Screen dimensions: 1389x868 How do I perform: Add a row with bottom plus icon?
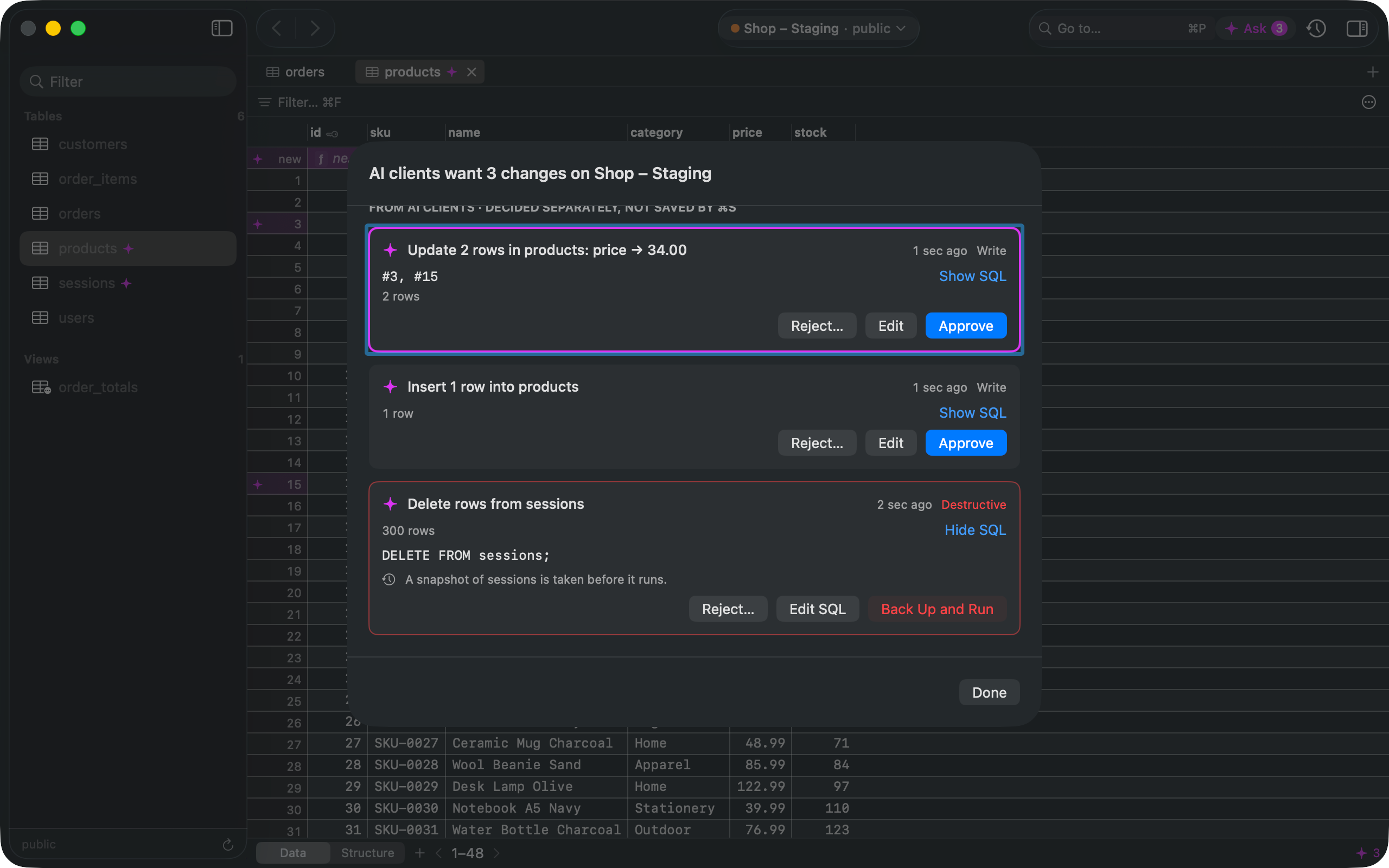(x=419, y=852)
